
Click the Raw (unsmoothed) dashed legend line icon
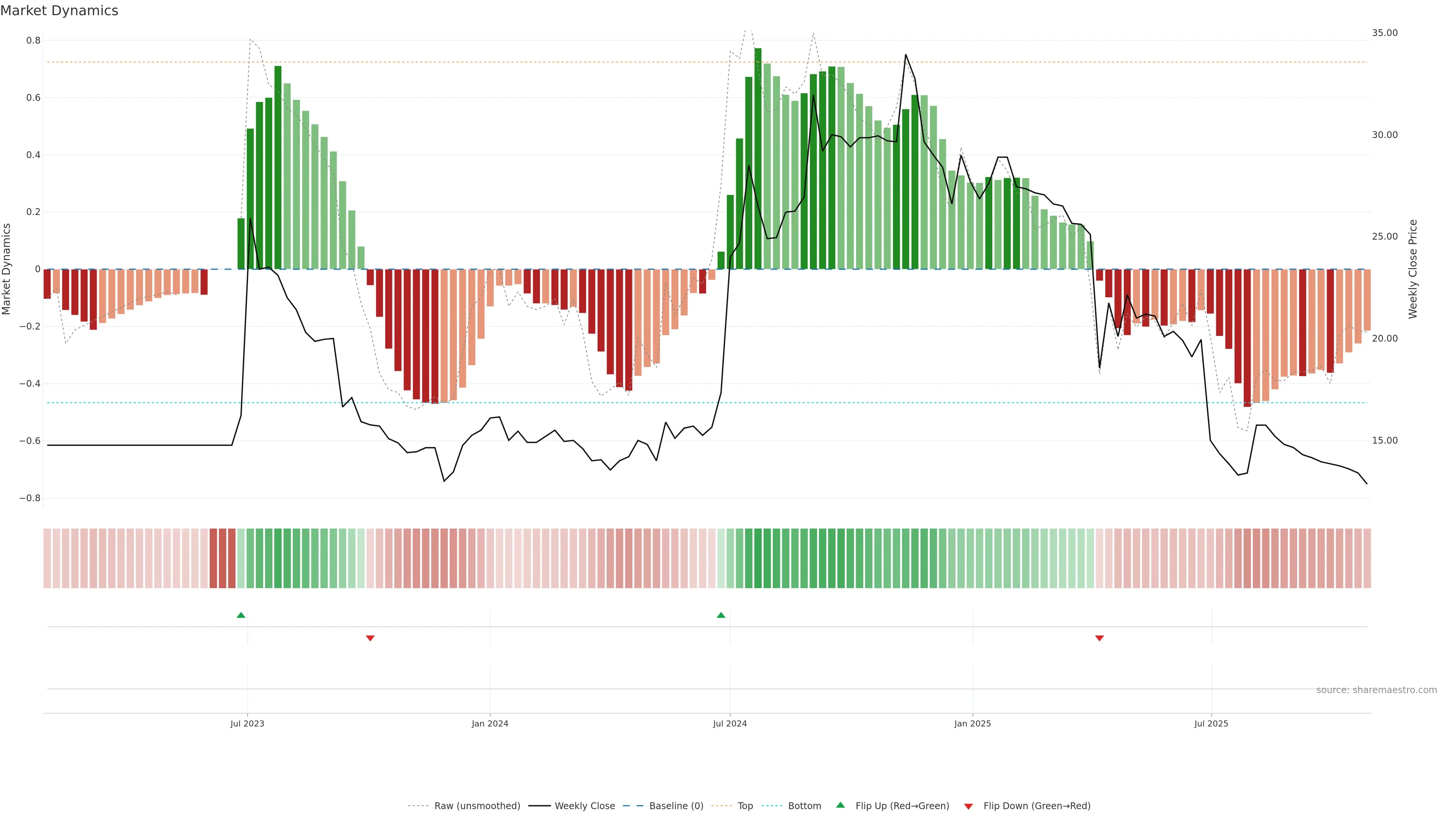coord(418,806)
